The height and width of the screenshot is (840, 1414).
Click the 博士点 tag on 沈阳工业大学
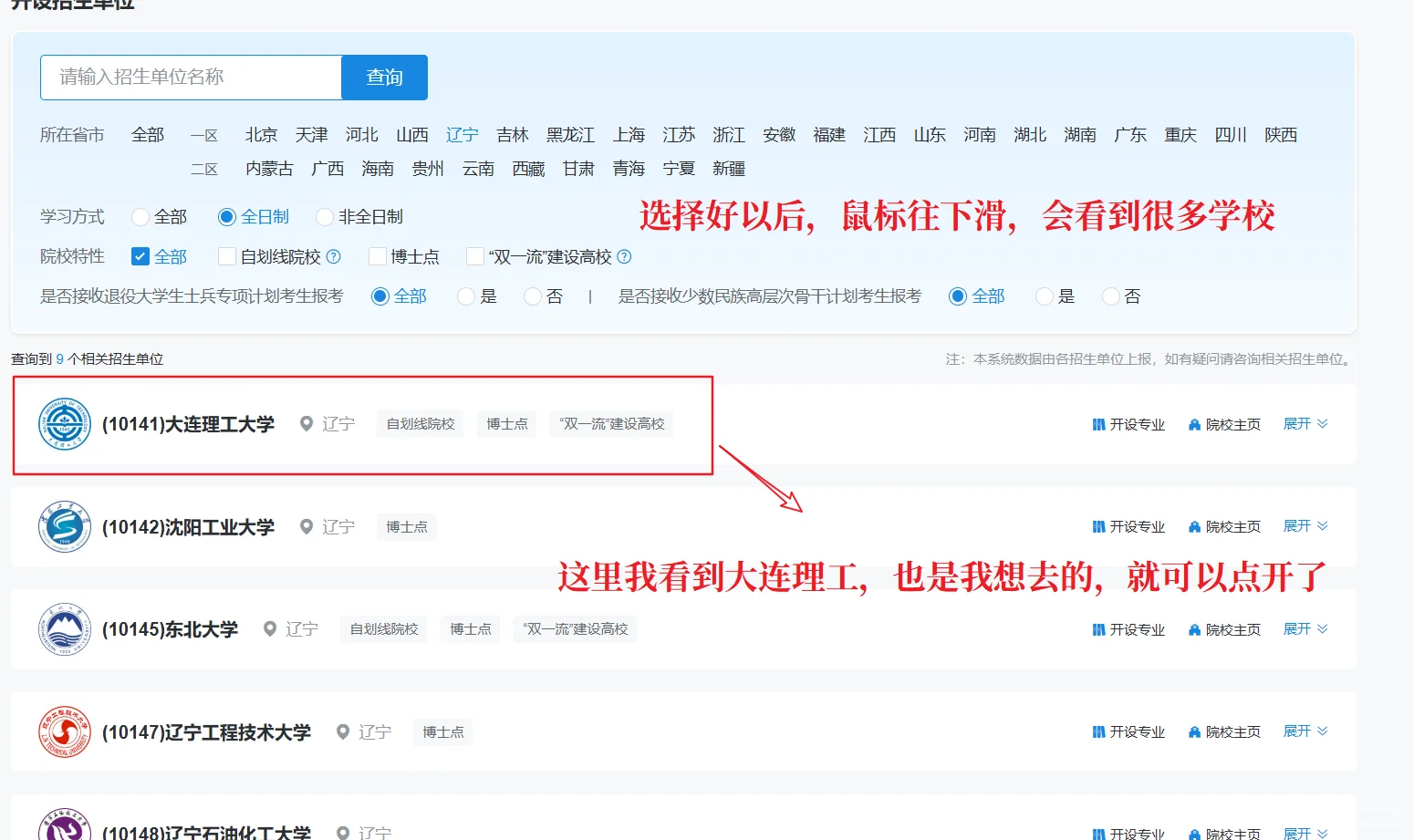coord(406,526)
